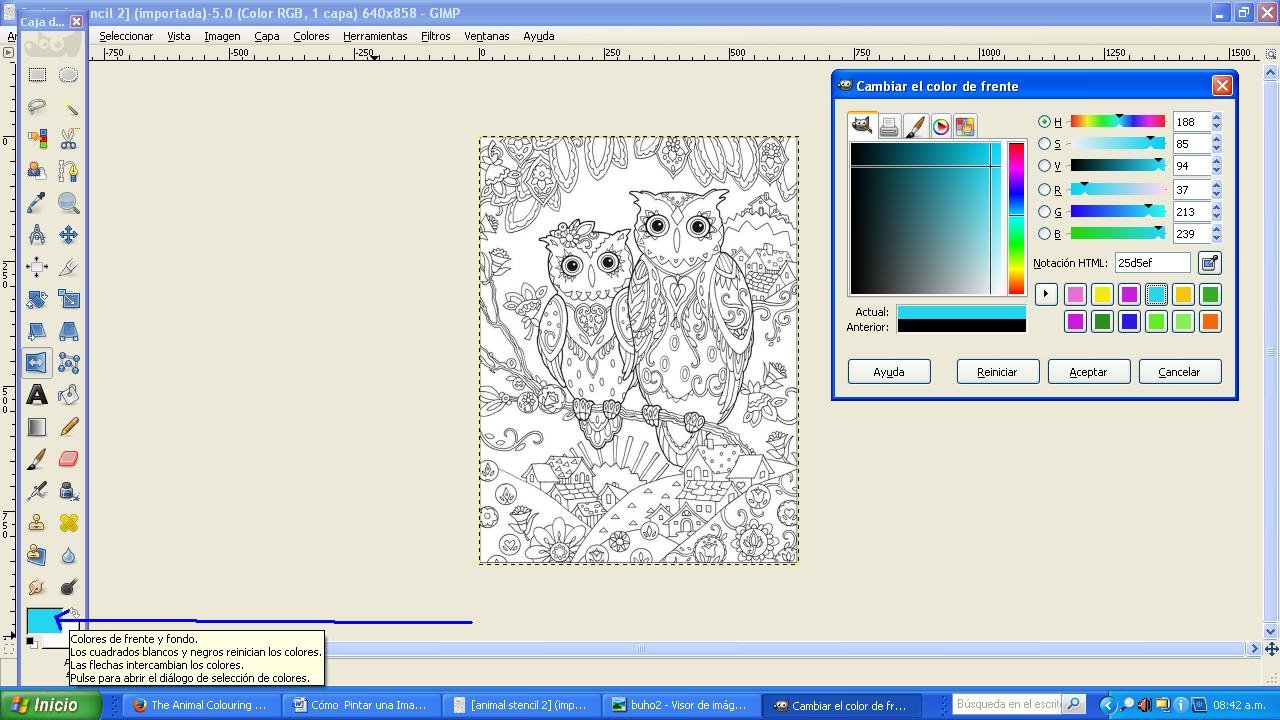This screenshot has height=720, width=1280.
Task: Switch to the GIMP color selector tab
Action: [862, 126]
